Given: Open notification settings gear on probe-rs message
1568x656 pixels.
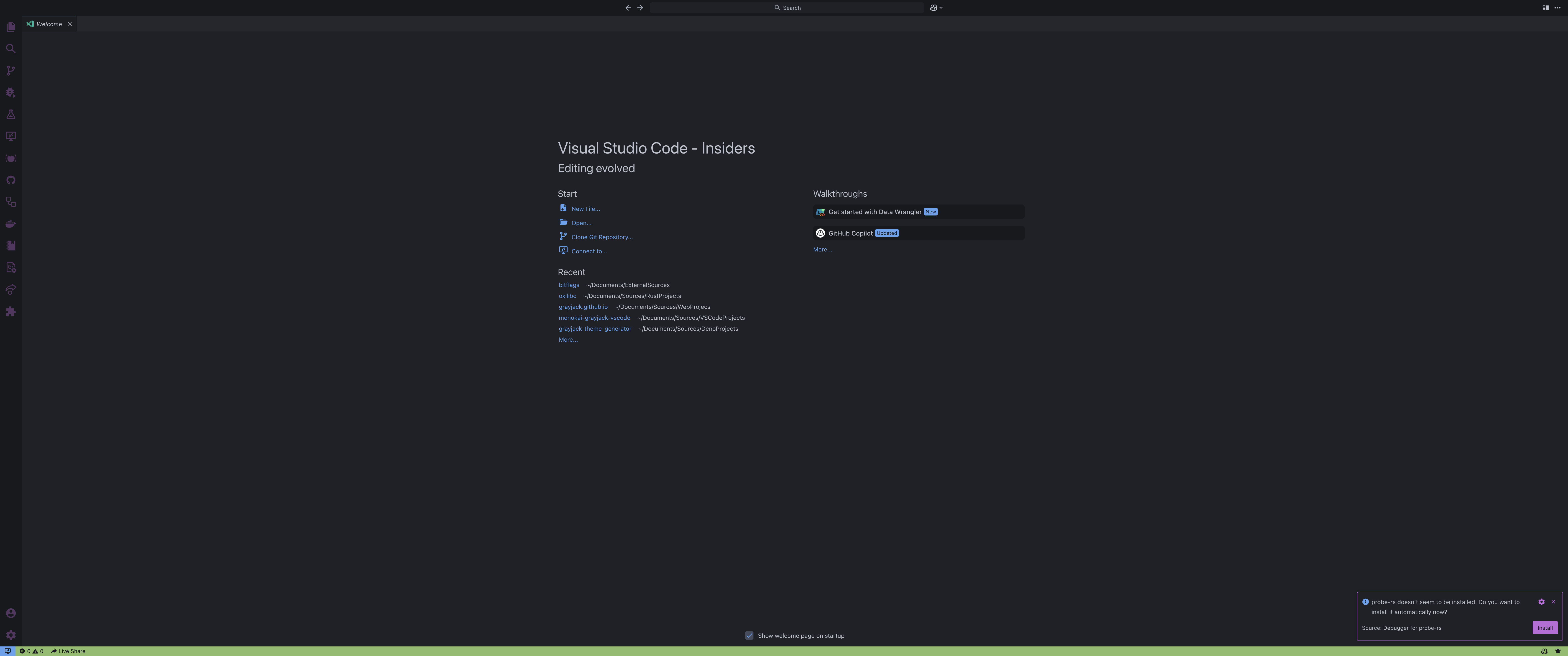Looking at the screenshot, I should [x=1541, y=602].
